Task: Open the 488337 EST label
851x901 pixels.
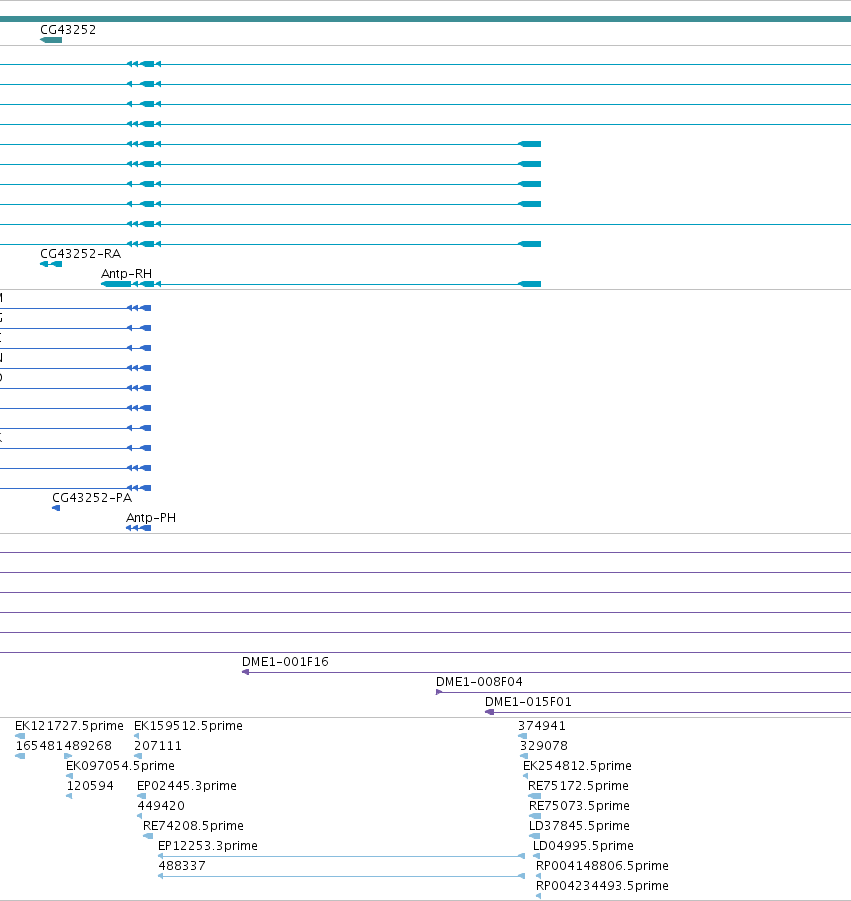Action: tap(182, 865)
